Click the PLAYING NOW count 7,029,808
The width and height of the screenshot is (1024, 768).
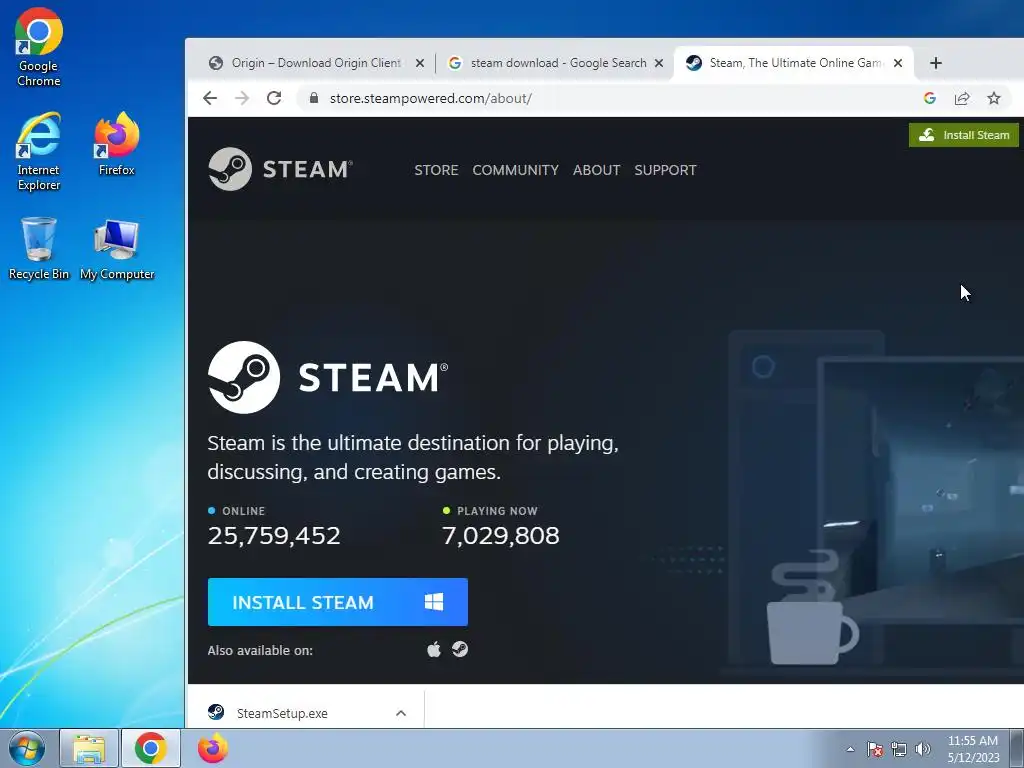pyautogui.click(x=501, y=536)
